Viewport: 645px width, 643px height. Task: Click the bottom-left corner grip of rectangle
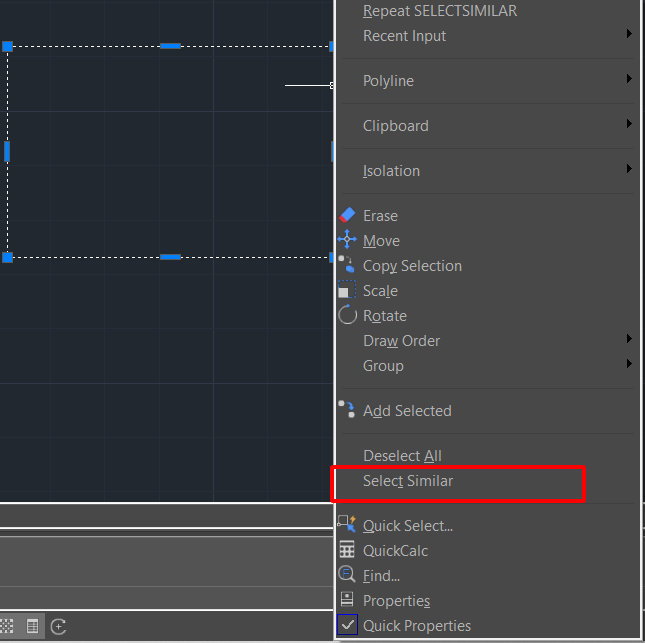(7, 258)
